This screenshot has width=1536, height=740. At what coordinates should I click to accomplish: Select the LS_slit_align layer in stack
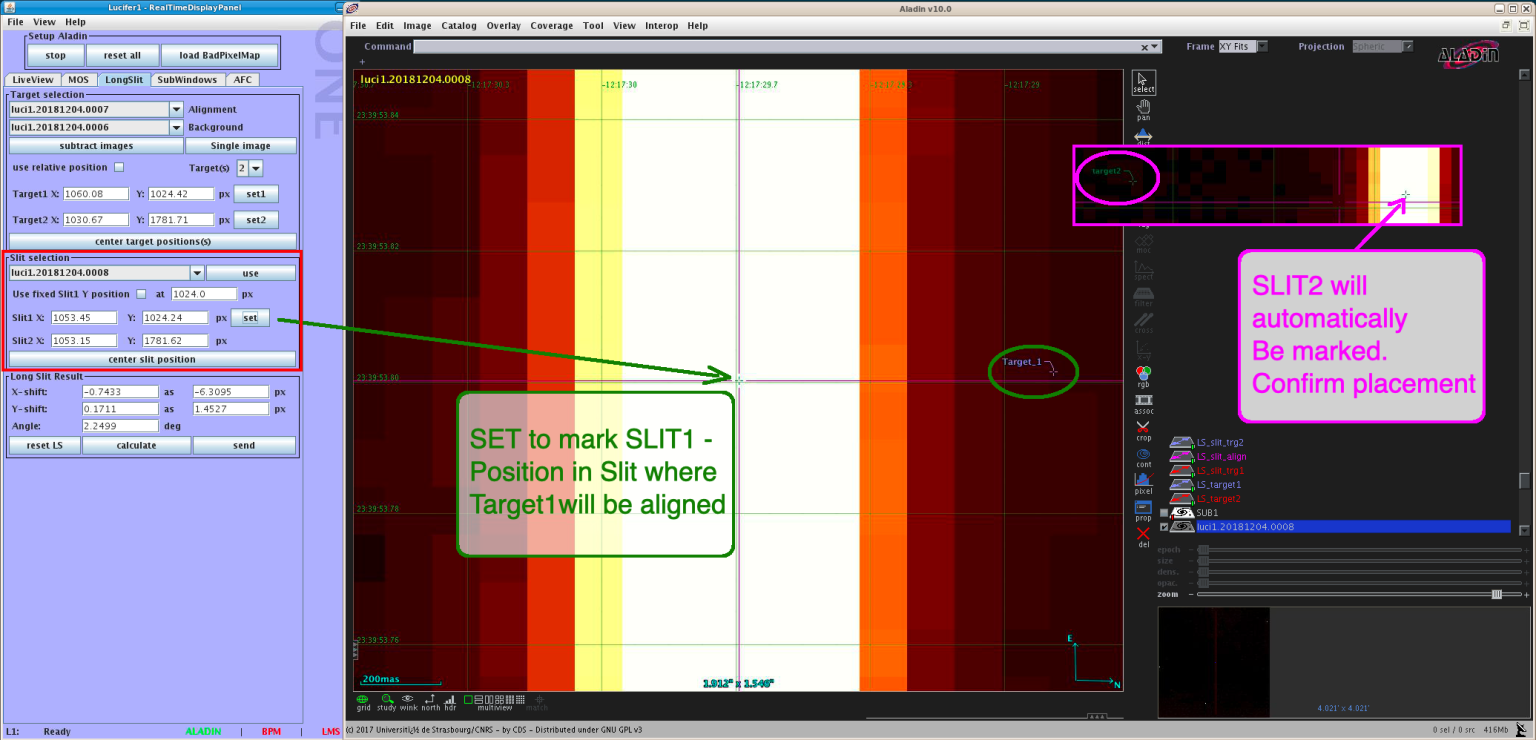pos(1220,457)
